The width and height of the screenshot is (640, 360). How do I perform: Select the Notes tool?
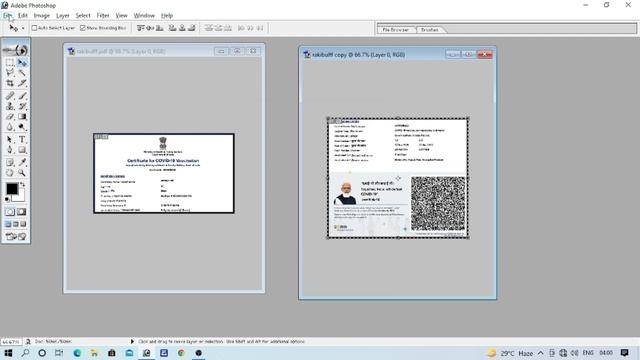(x=10, y=162)
